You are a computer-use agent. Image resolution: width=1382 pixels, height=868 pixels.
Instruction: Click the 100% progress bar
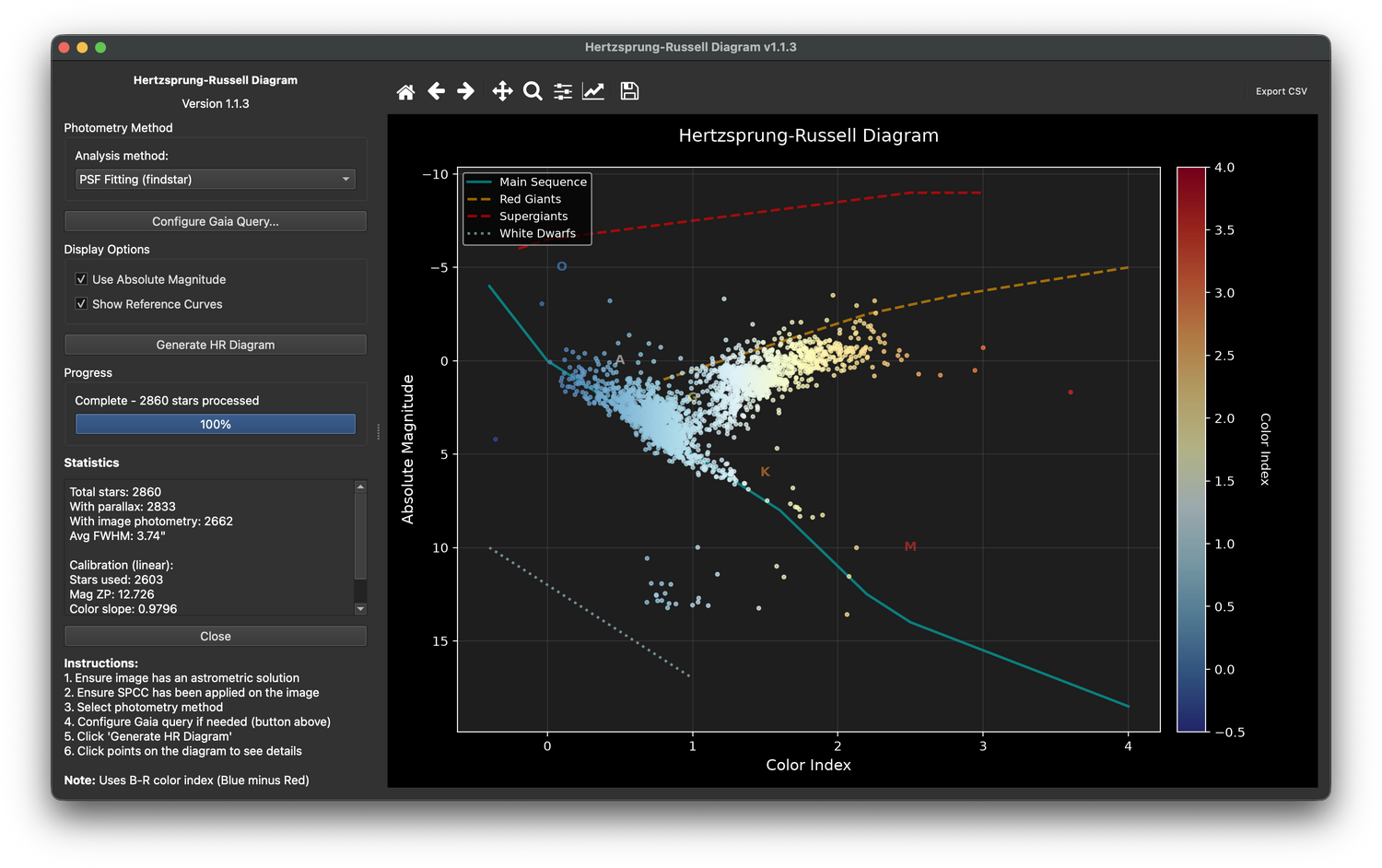tap(216, 424)
